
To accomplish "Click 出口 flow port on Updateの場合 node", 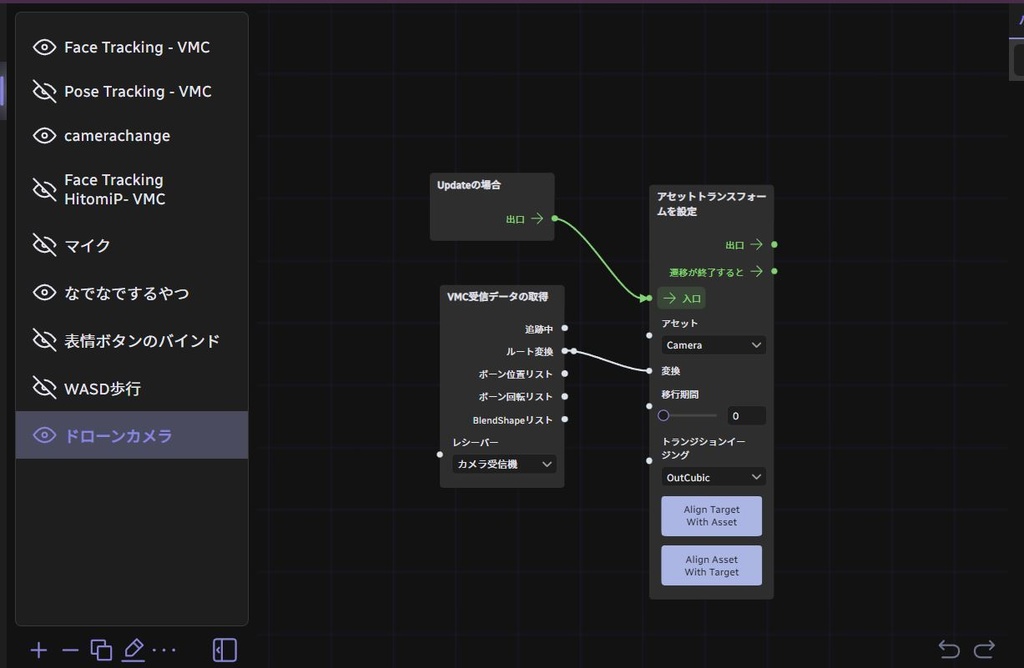I will (554, 219).
